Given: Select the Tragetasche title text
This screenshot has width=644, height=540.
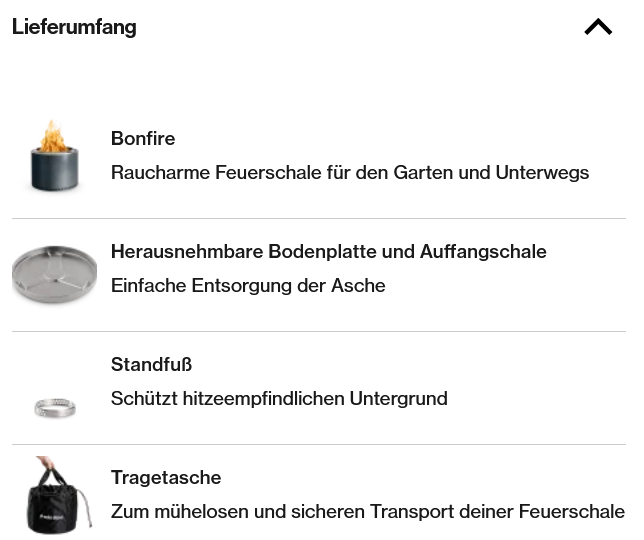Looking at the screenshot, I should (166, 477).
